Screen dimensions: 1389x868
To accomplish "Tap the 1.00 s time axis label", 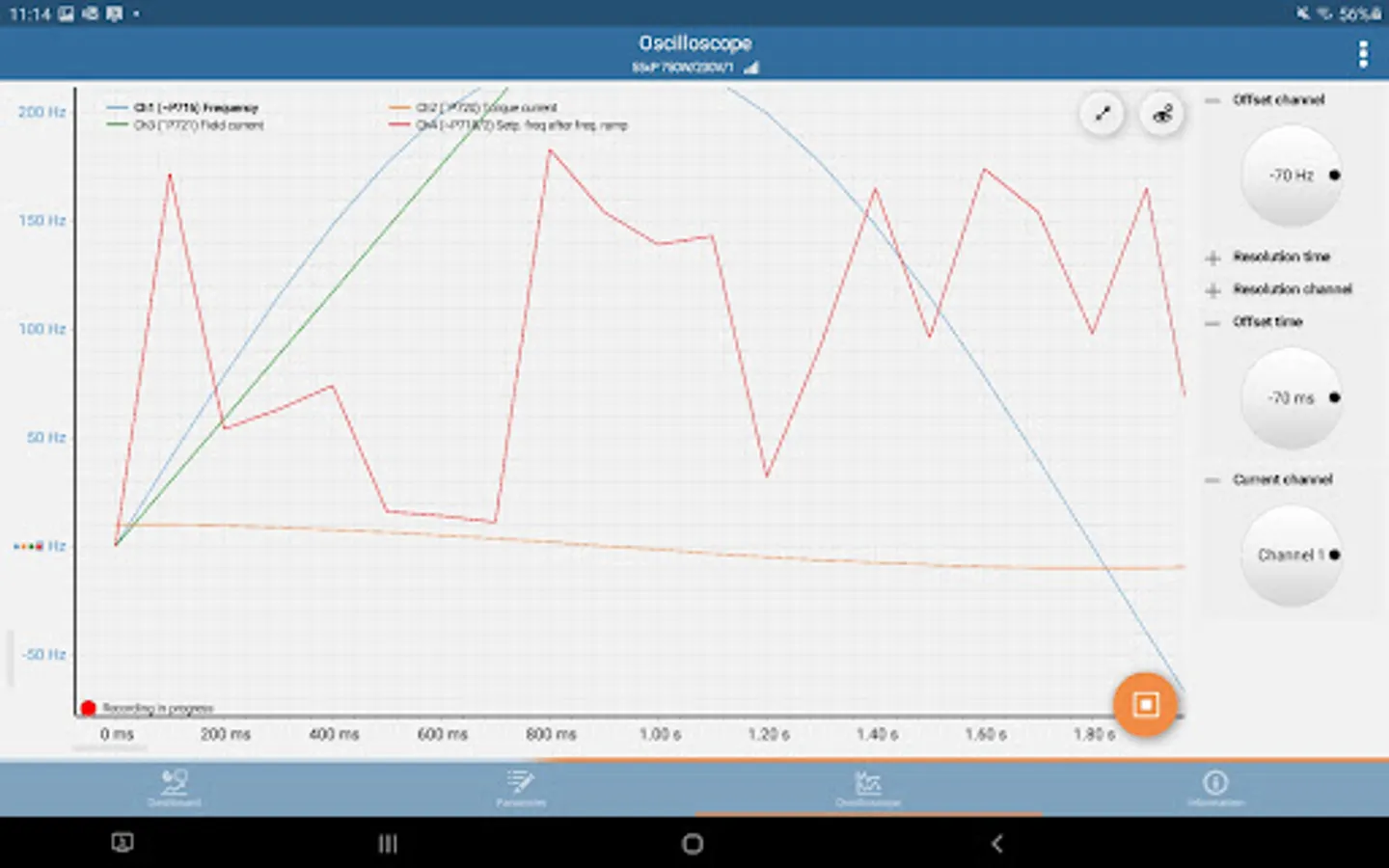I will (660, 734).
